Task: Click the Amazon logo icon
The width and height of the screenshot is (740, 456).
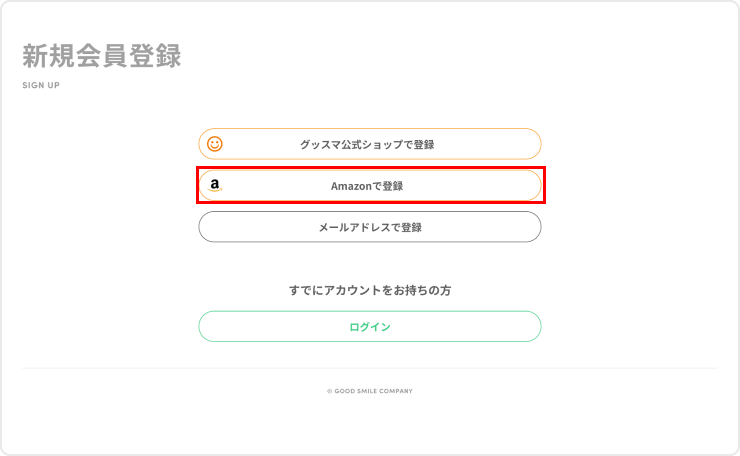Action: pos(215,186)
